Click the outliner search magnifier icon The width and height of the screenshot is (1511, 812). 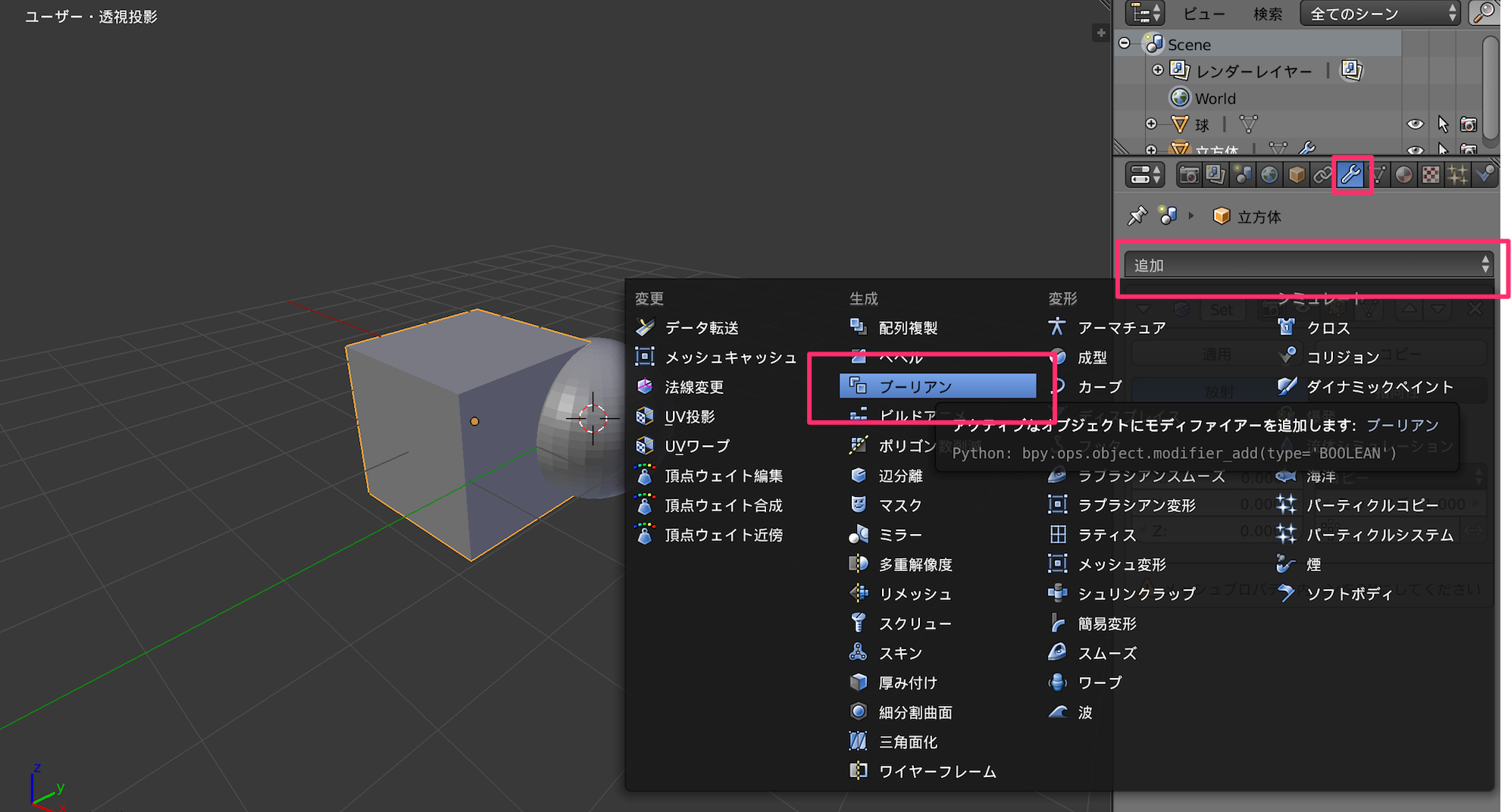coord(1484,13)
